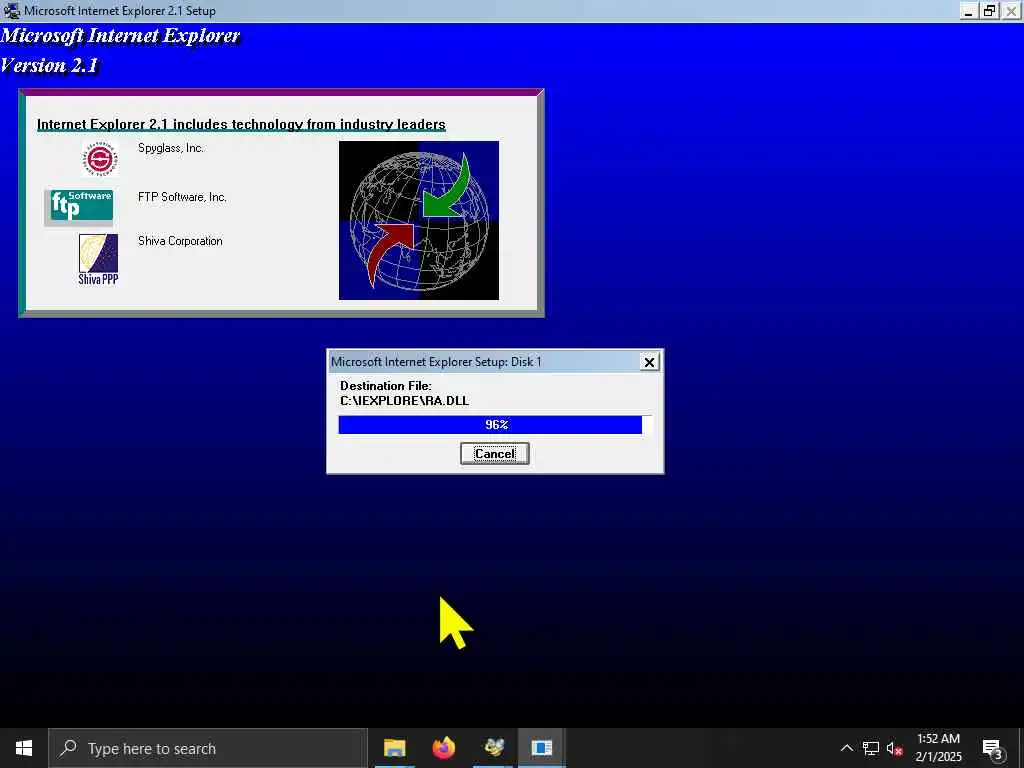This screenshot has width=1024, height=768.
Task: Click the Setup window title bar icon
Action: [x=11, y=10]
